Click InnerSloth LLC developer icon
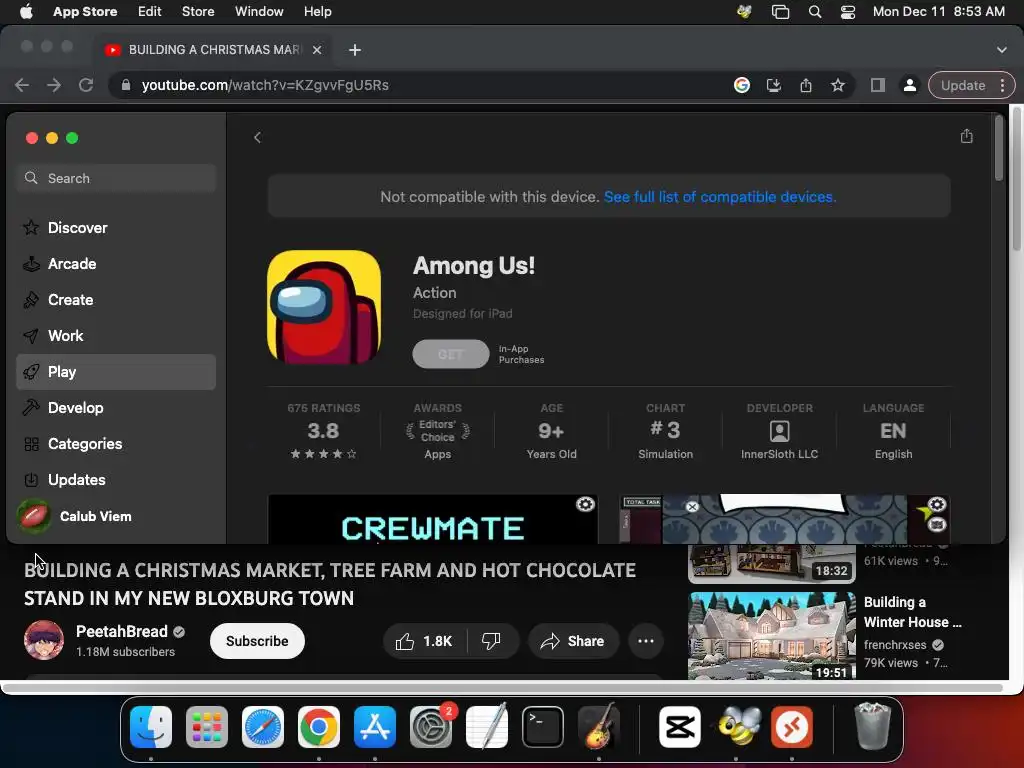Screen dimensions: 1024x768 click(x=779, y=431)
